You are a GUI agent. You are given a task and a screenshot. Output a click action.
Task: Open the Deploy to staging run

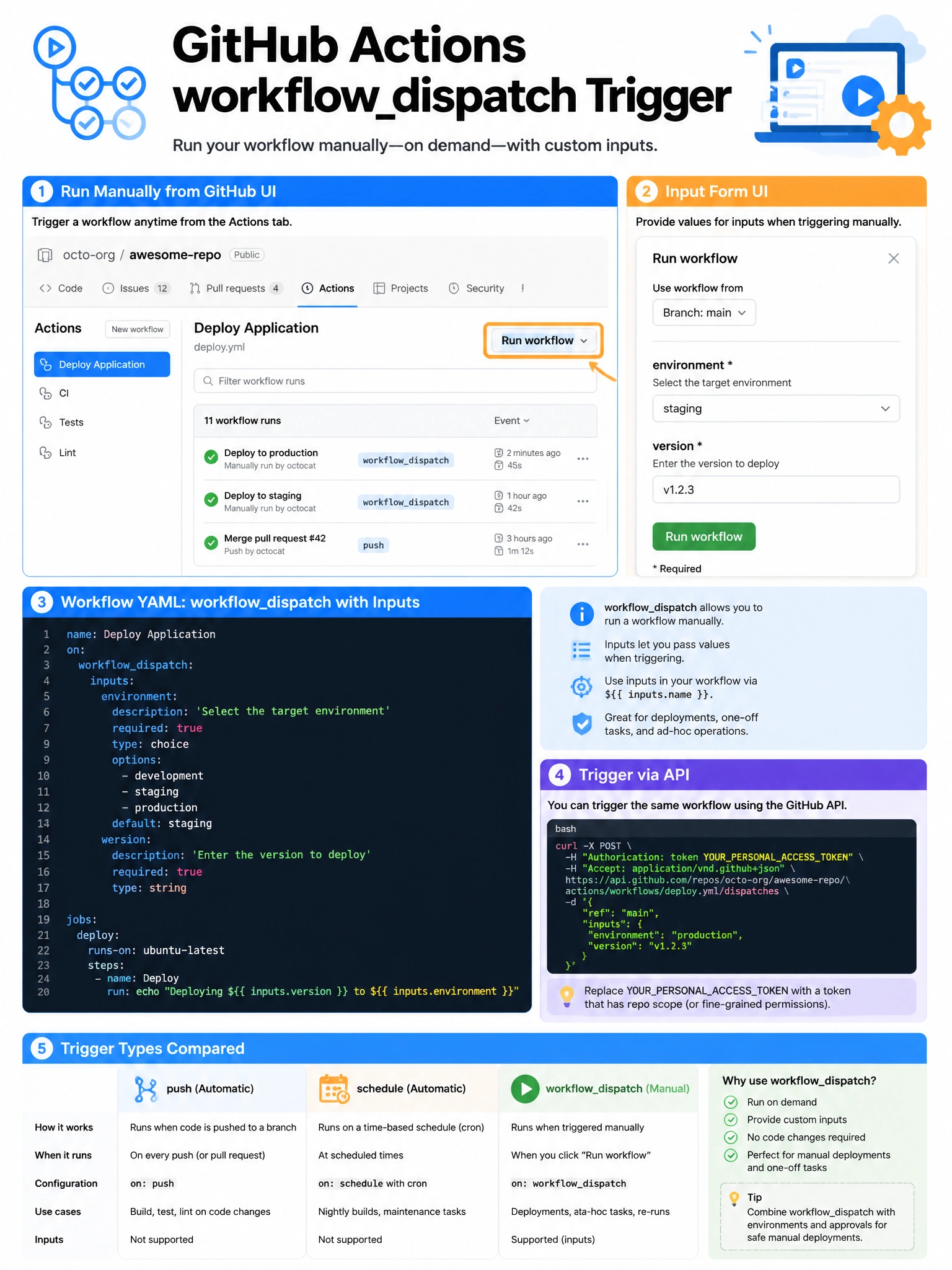(263, 495)
